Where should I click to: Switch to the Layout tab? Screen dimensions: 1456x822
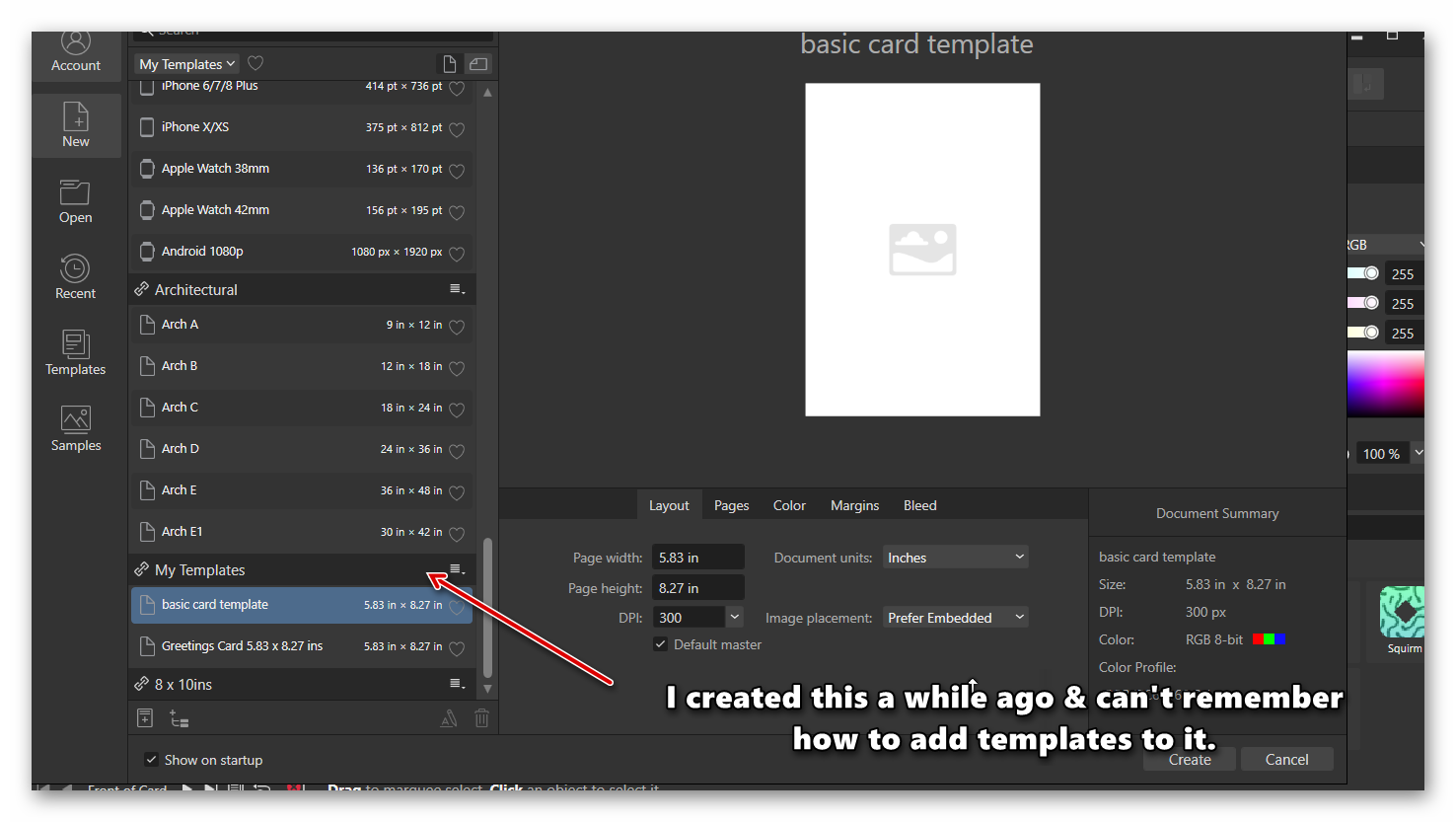click(x=669, y=505)
